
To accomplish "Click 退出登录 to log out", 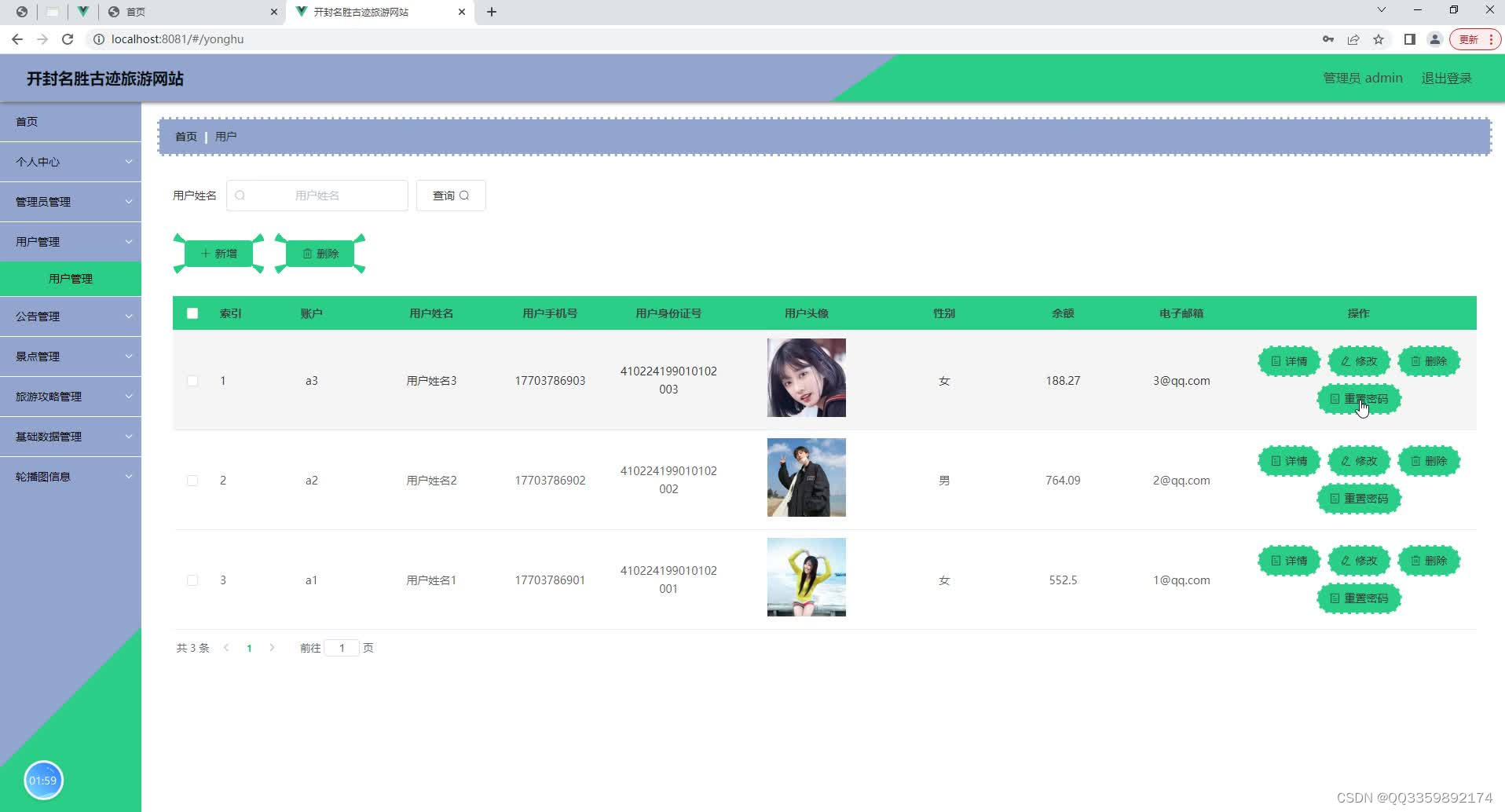I will click(1446, 79).
